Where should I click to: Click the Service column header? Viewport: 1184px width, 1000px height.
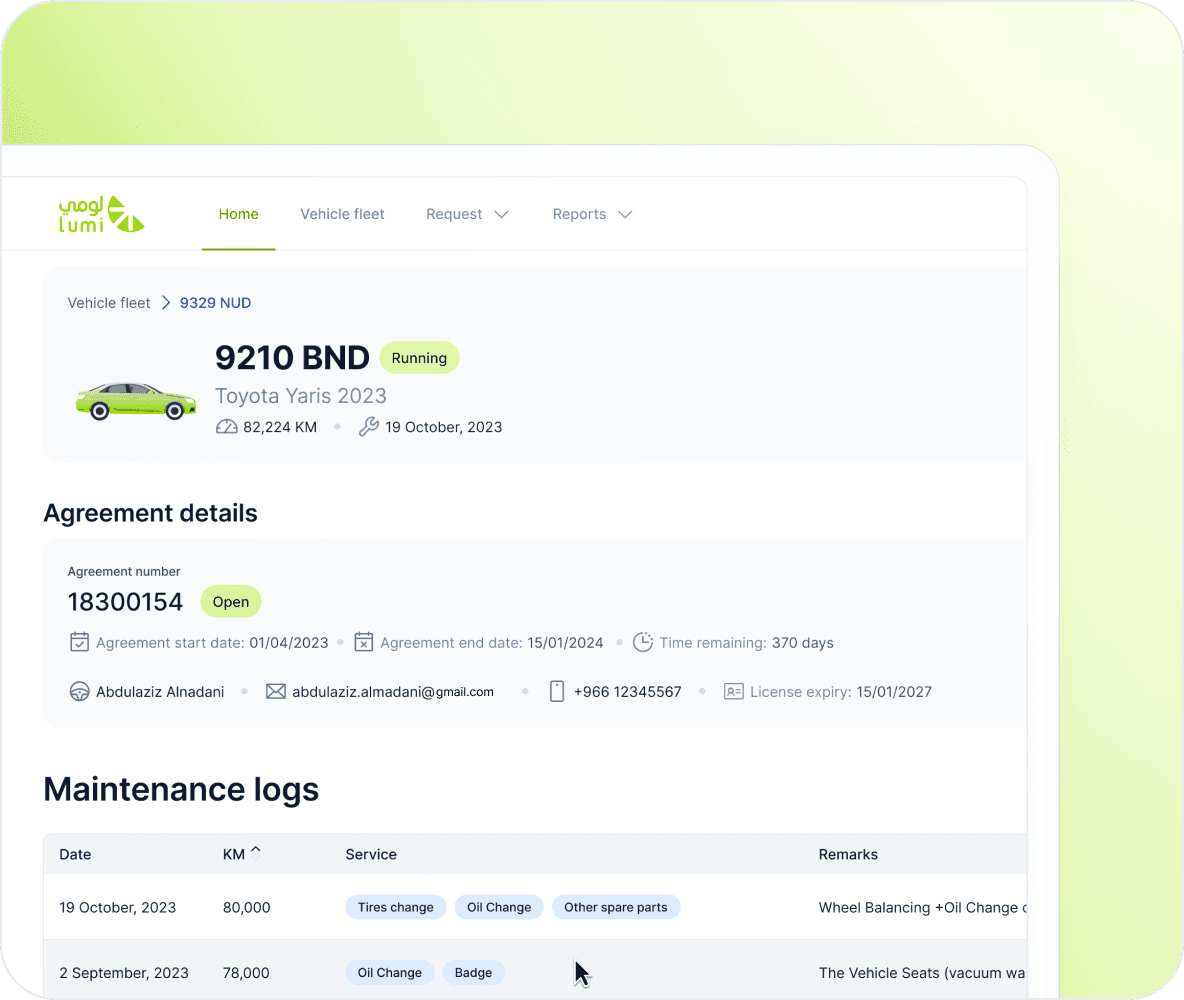click(x=371, y=854)
